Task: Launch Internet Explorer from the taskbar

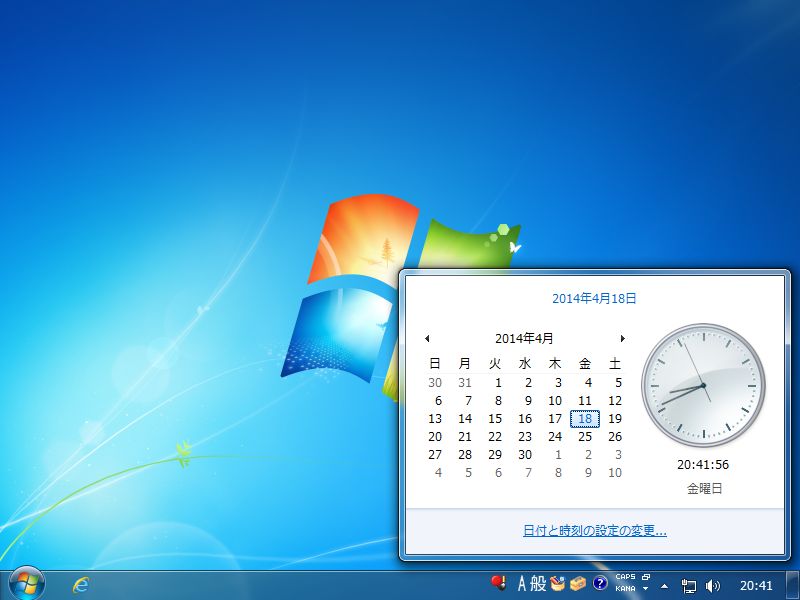Action: click(x=80, y=585)
